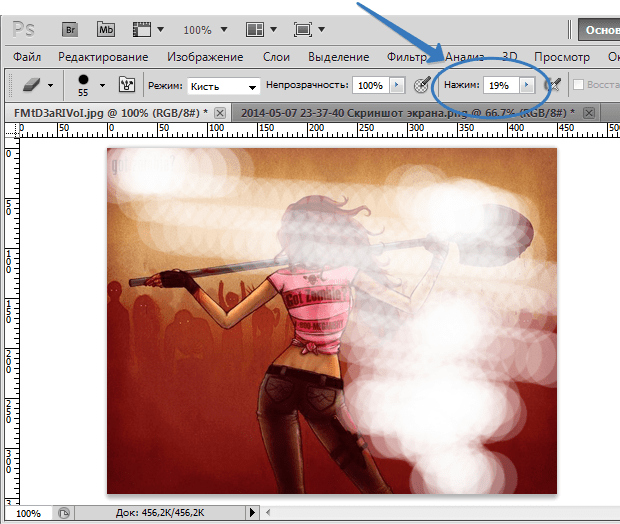The image size is (620, 524).
Task: Launch Adobe Bridge via Br icon
Action: tap(70, 30)
